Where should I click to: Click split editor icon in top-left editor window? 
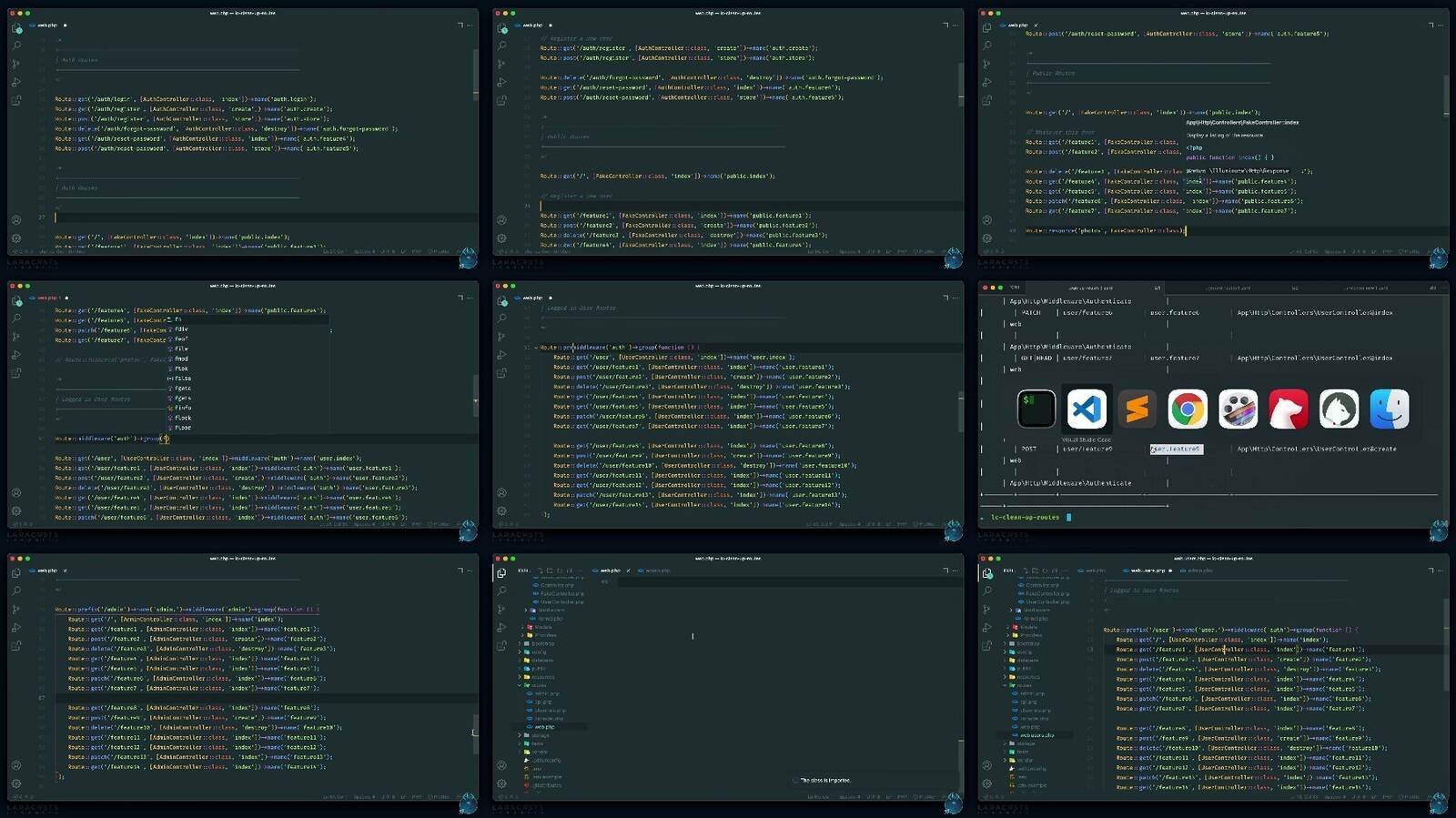[x=460, y=25]
